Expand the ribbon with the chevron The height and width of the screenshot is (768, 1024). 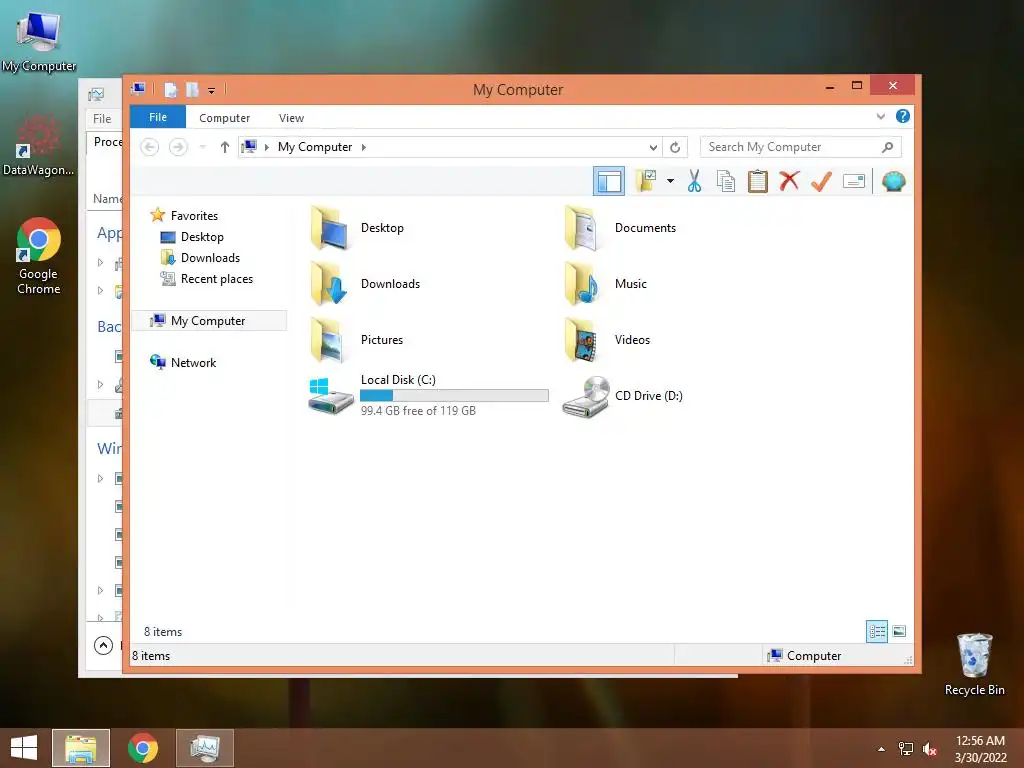(880, 116)
